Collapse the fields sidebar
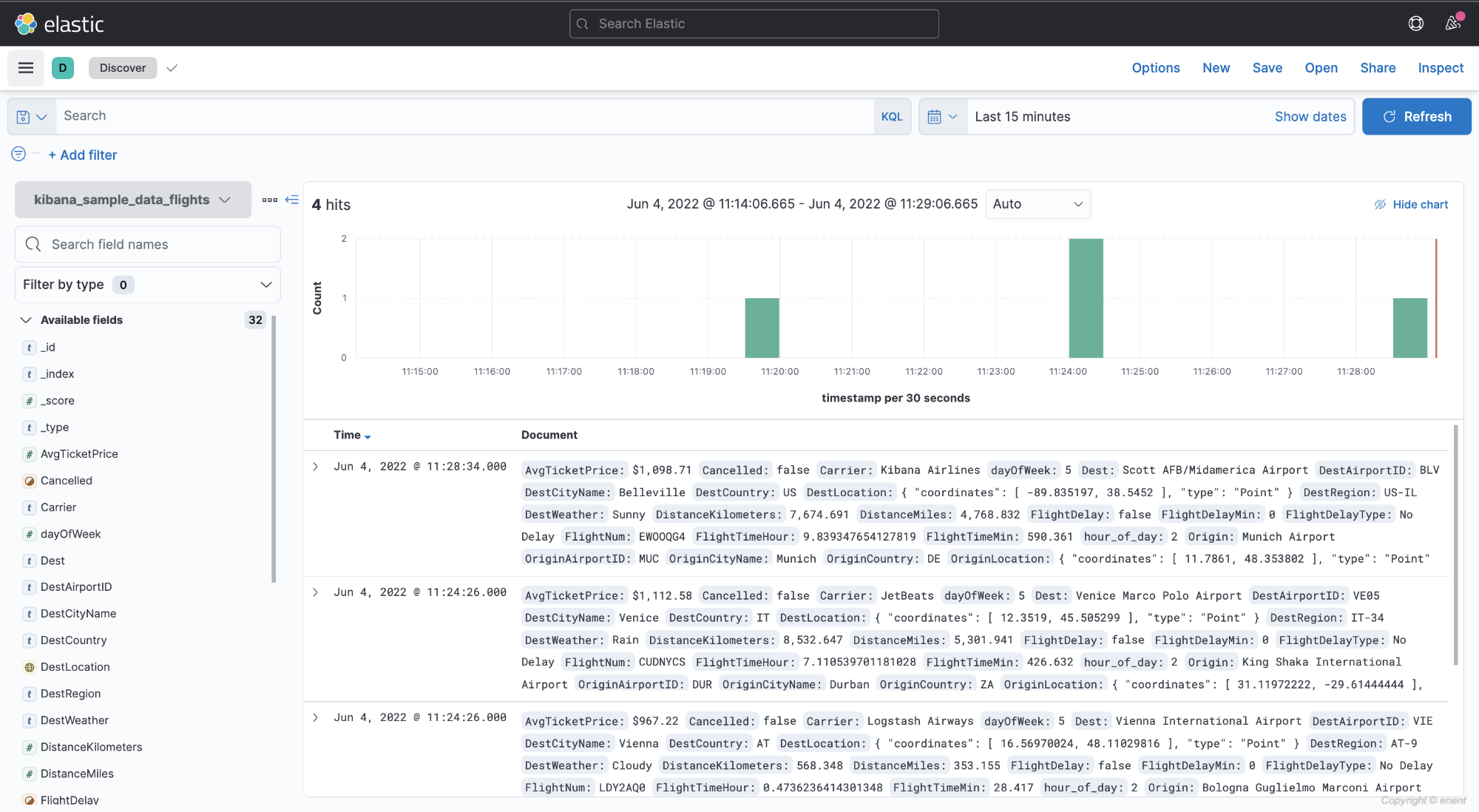Screen dimensions: 1479x812 [x=292, y=200]
